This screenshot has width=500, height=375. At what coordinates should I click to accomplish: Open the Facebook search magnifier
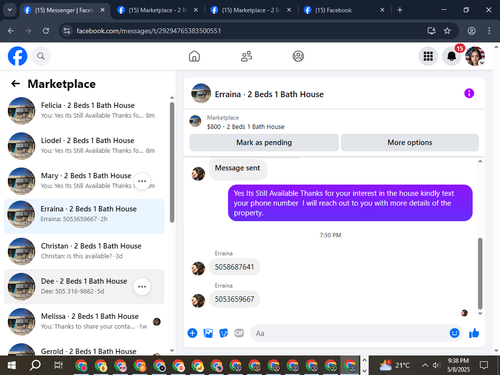tap(41, 56)
